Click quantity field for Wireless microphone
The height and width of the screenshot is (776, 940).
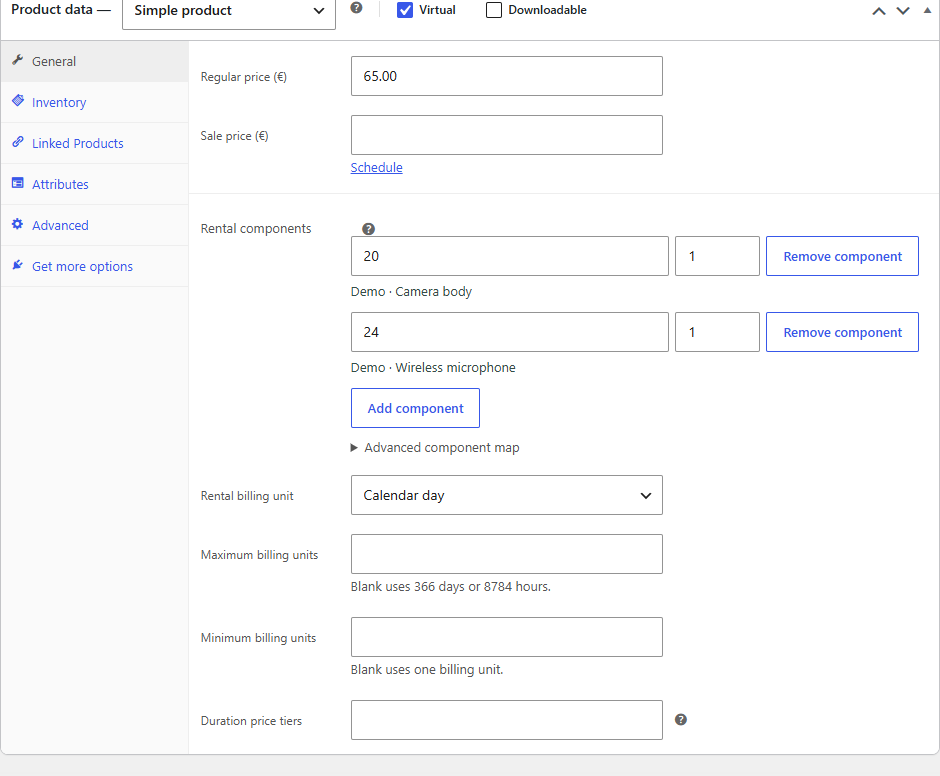tap(717, 332)
